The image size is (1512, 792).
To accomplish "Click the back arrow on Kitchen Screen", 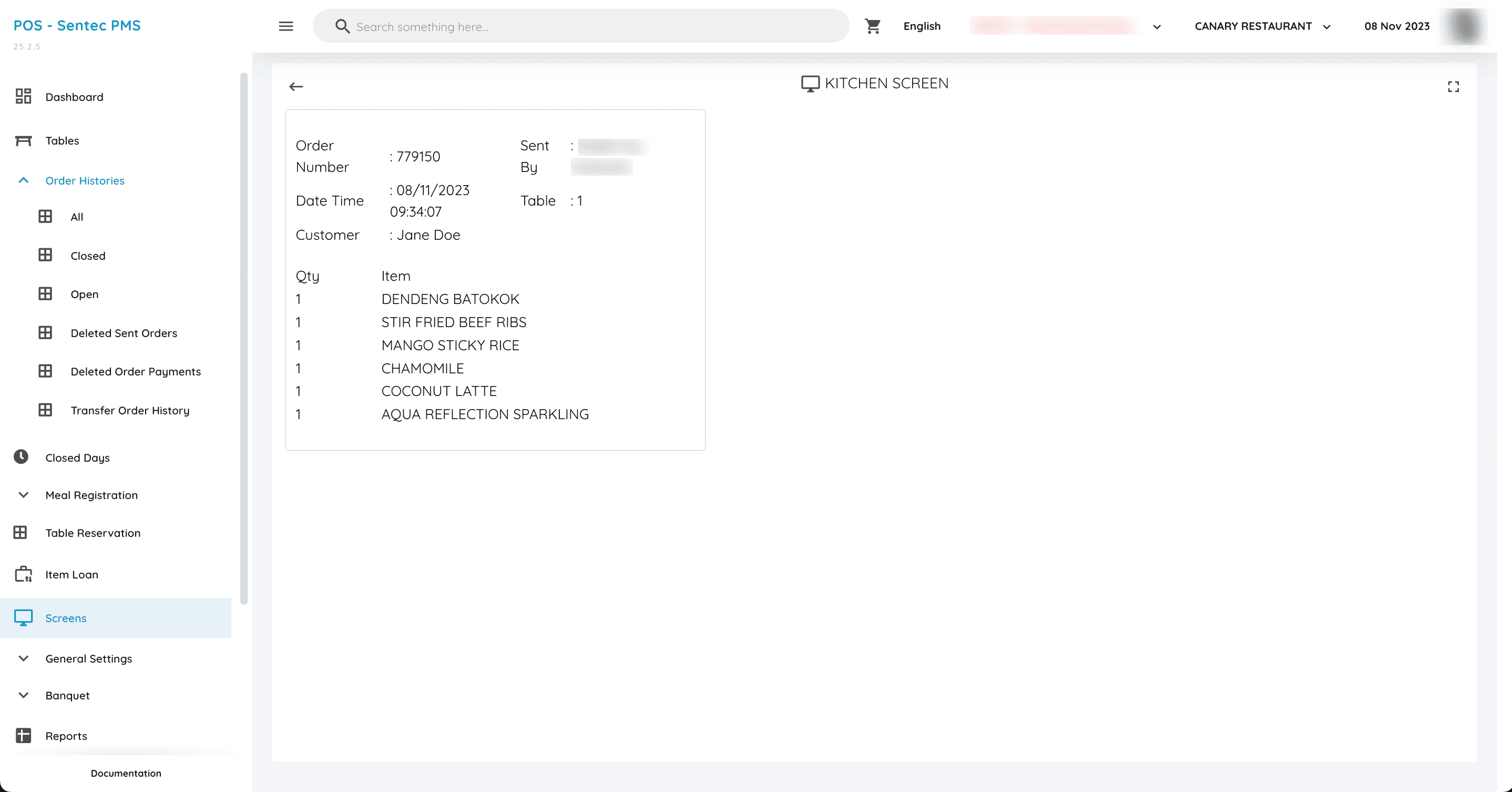I will [296, 87].
